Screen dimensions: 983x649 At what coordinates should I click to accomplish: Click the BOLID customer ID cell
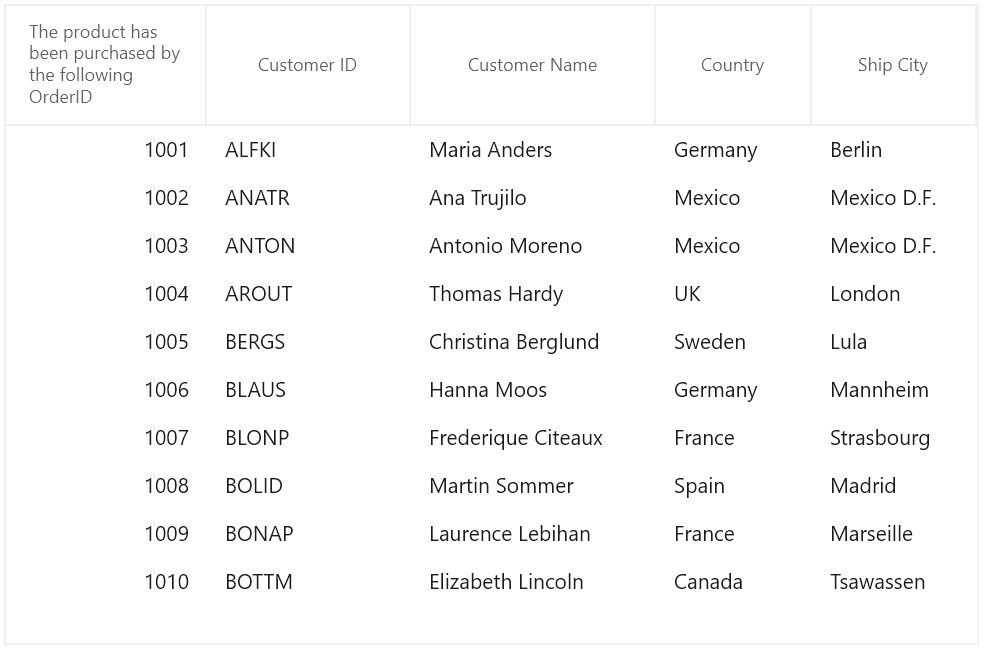click(308, 486)
